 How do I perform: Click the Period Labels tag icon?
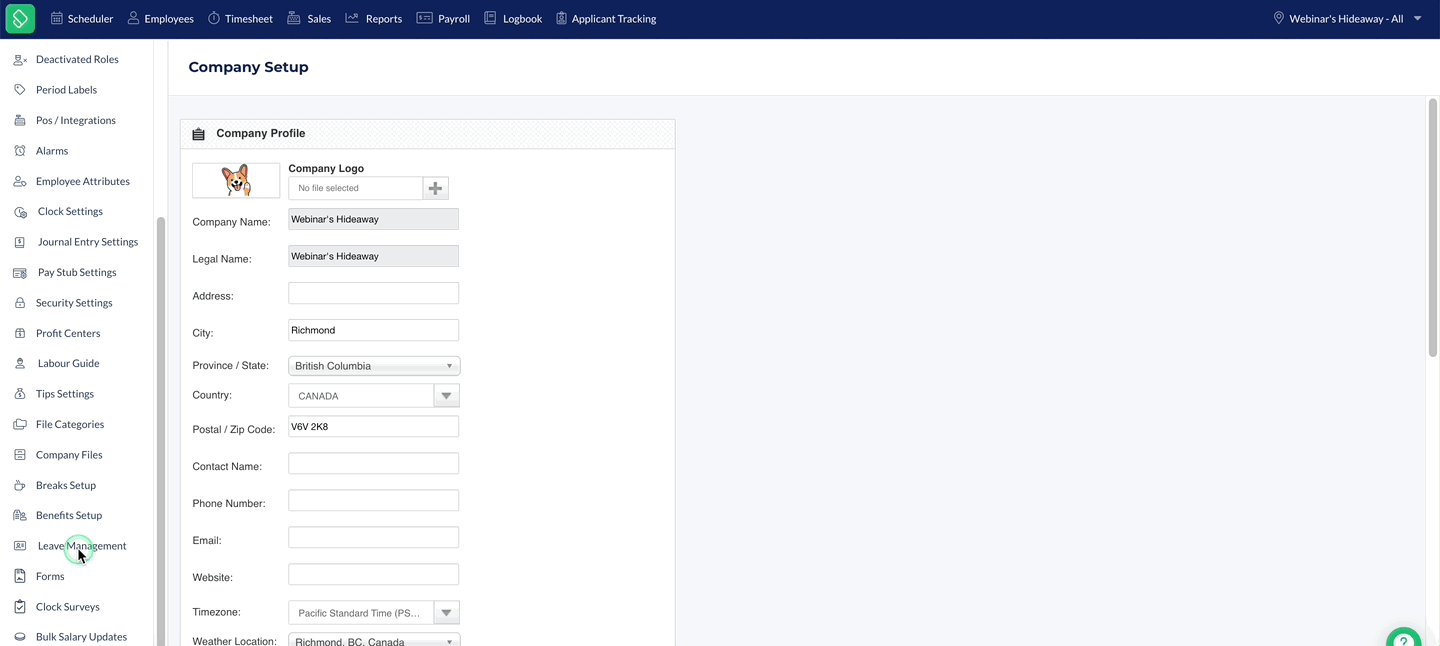20,90
